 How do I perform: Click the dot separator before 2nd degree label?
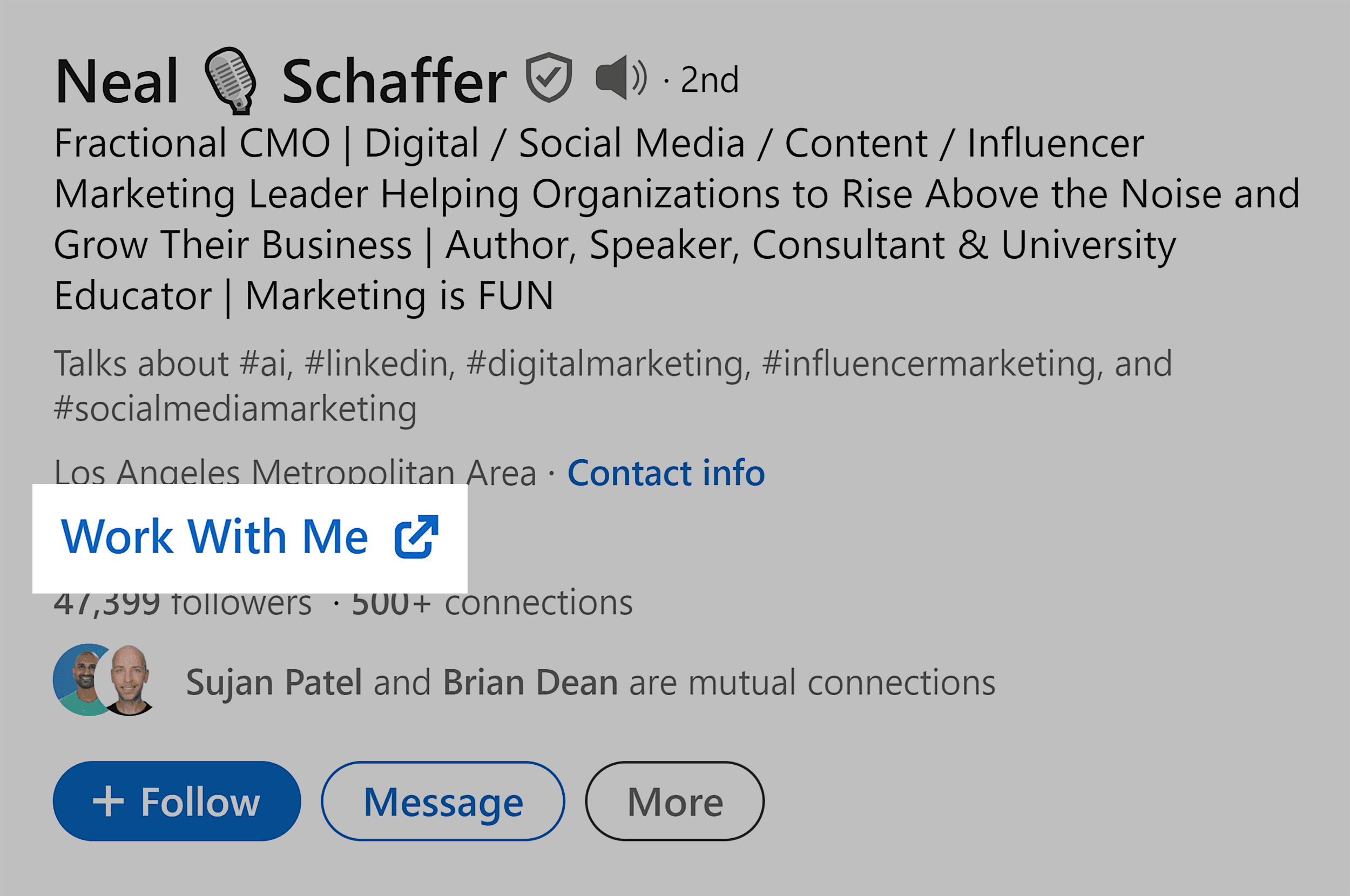click(667, 81)
